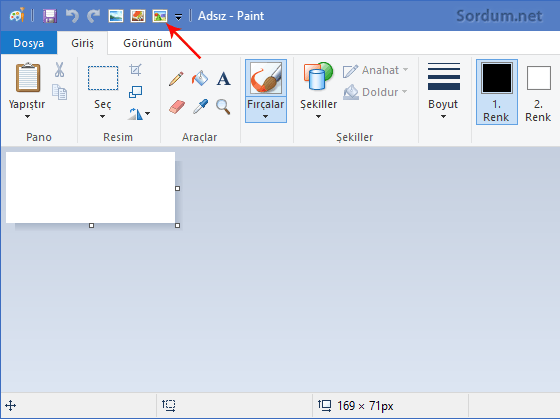Click the first landscape picture quick access icon
The image size is (560, 419).
(116, 16)
